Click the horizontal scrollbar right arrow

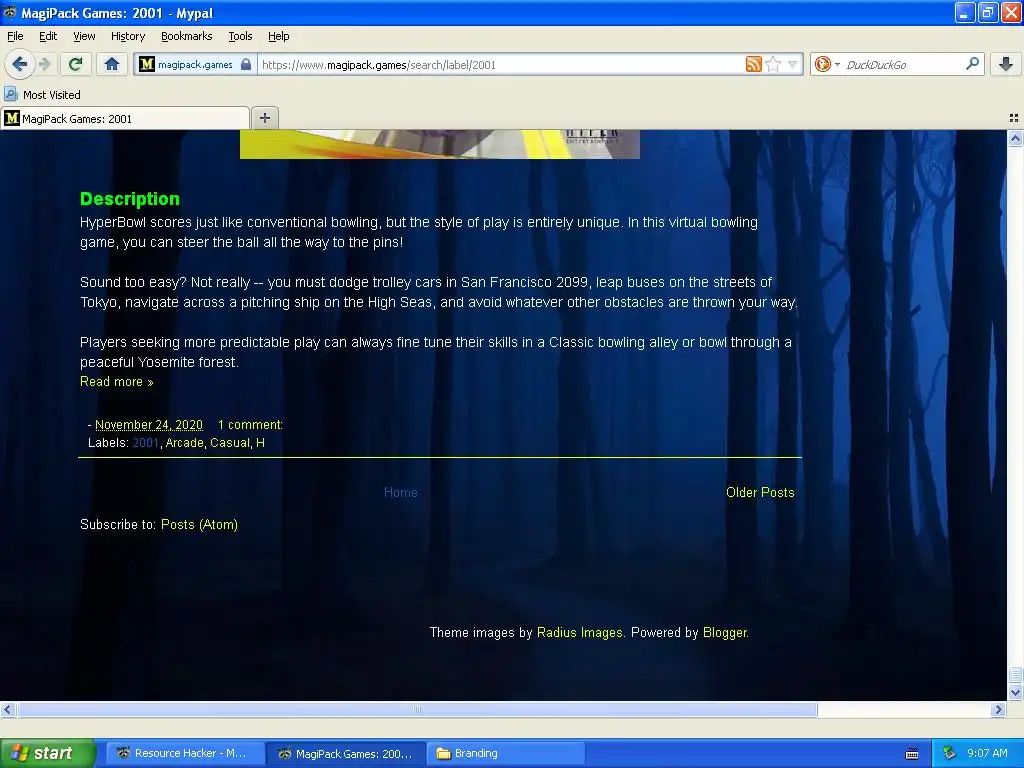pyautogui.click(x=999, y=709)
